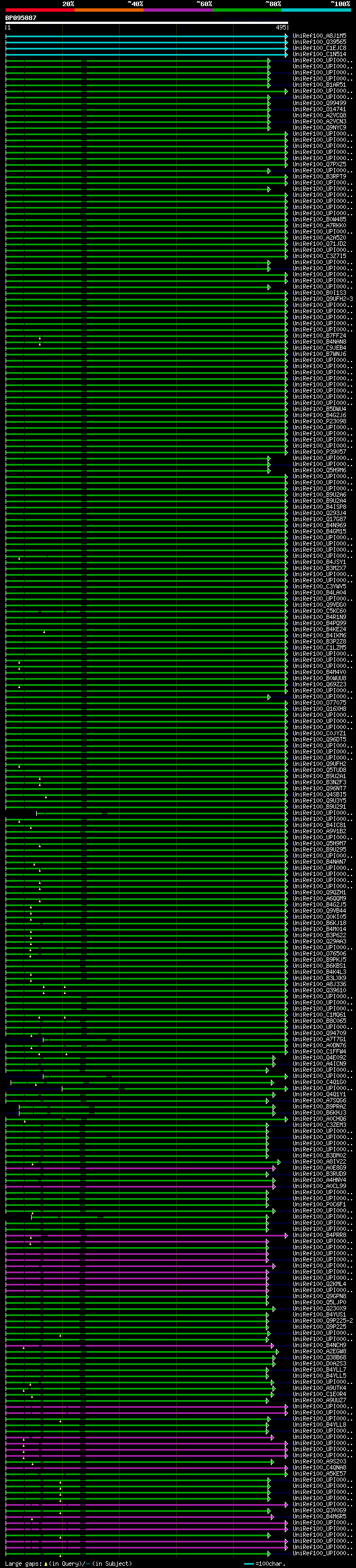Click the white query sequence bar

point(147,23)
